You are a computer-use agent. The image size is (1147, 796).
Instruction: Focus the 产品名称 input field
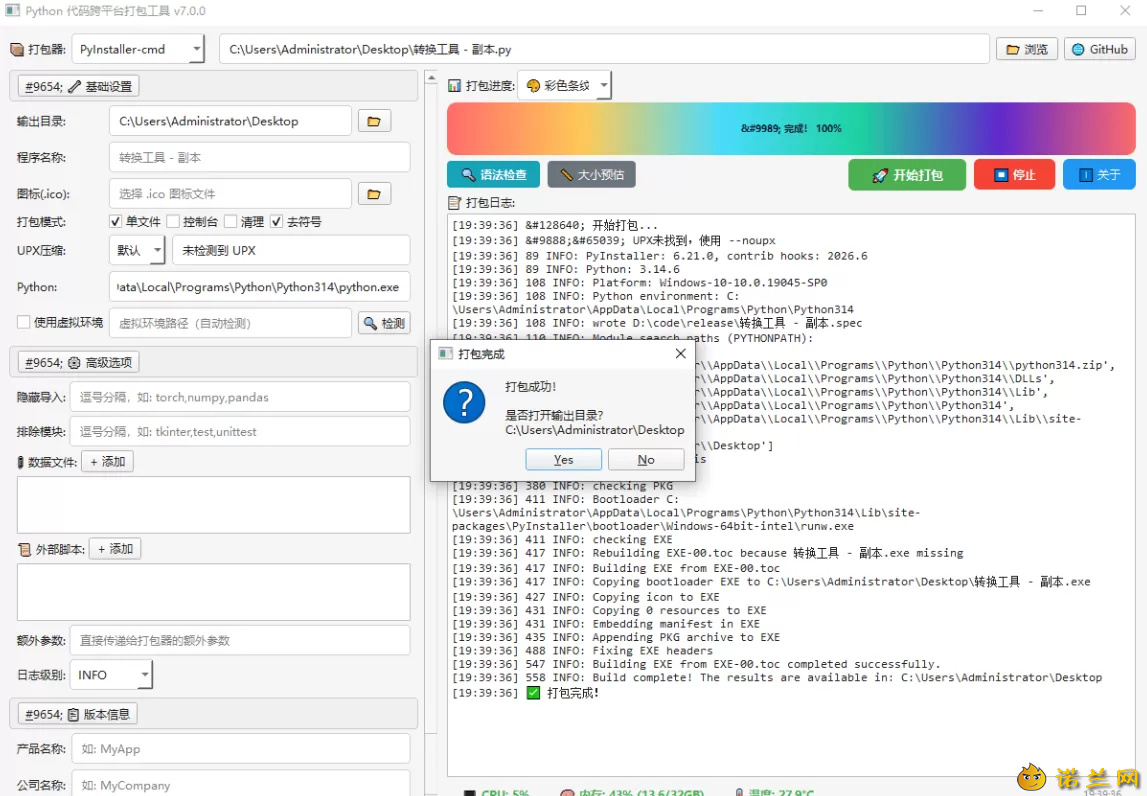[241, 749]
